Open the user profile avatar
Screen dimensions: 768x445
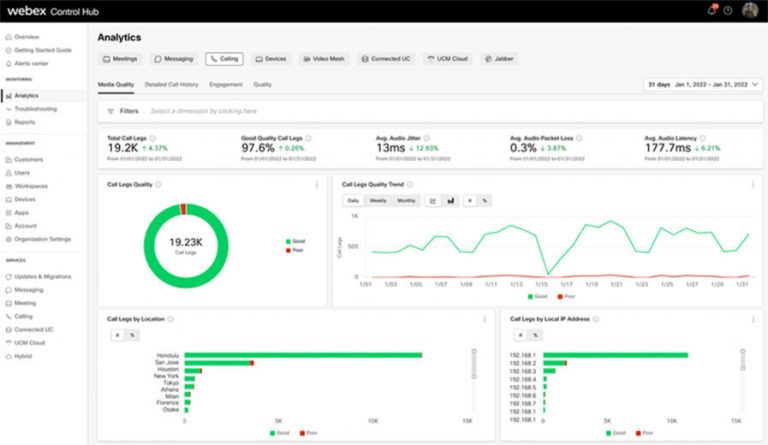tap(749, 10)
